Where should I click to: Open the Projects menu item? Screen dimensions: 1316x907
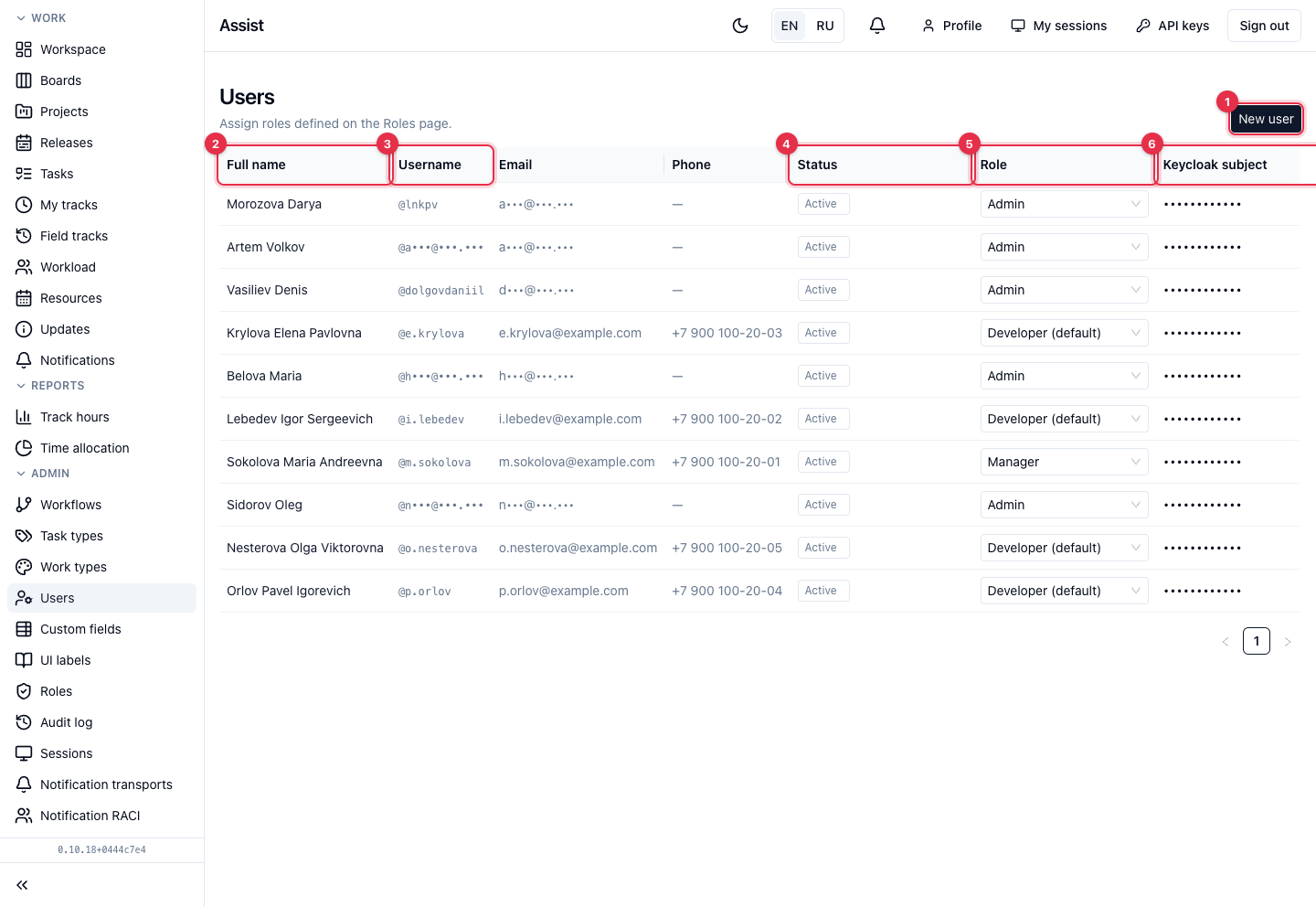[101, 112]
